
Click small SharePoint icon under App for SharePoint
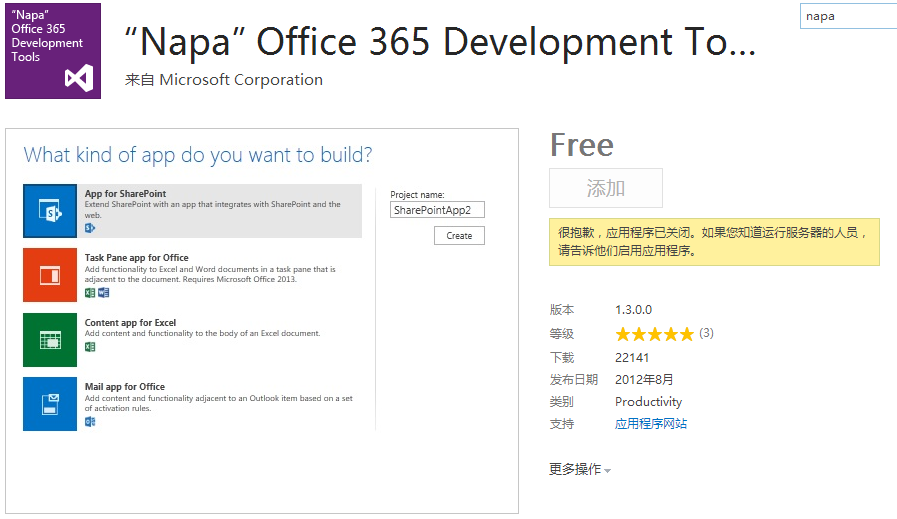pos(90,228)
